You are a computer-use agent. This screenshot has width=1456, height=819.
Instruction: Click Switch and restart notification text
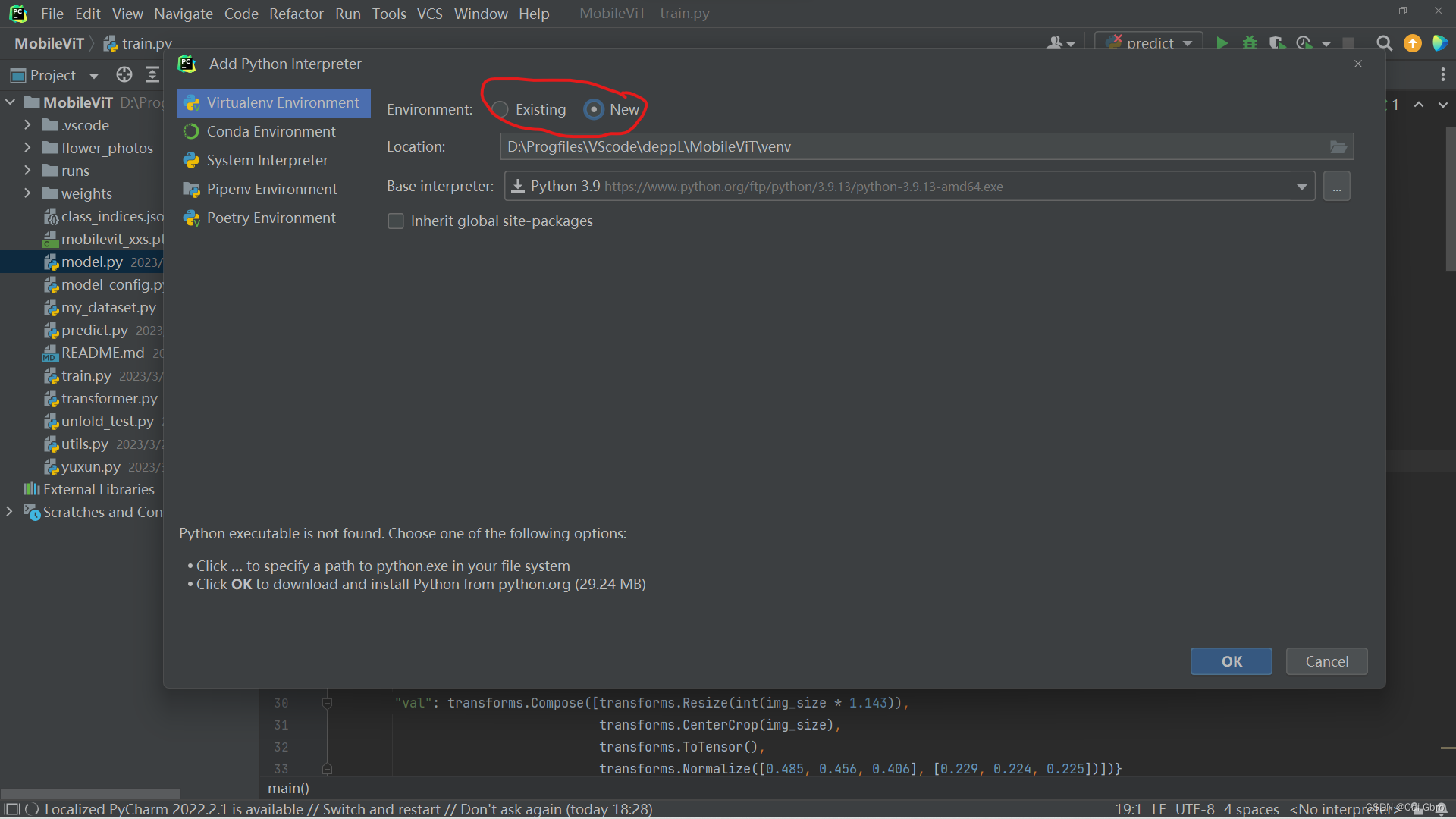(x=381, y=809)
